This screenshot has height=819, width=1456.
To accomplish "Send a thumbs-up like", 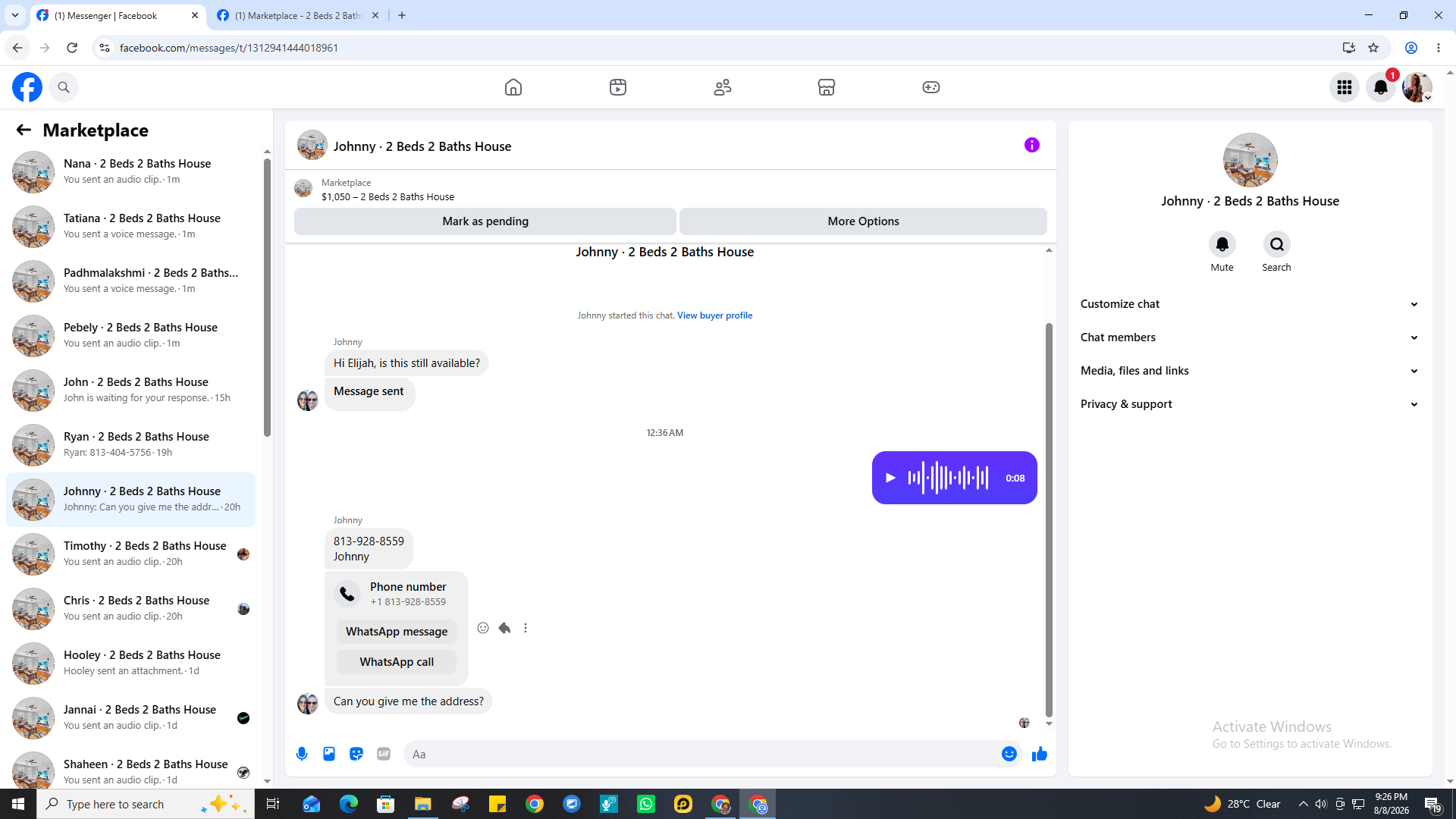I will [x=1040, y=754].
